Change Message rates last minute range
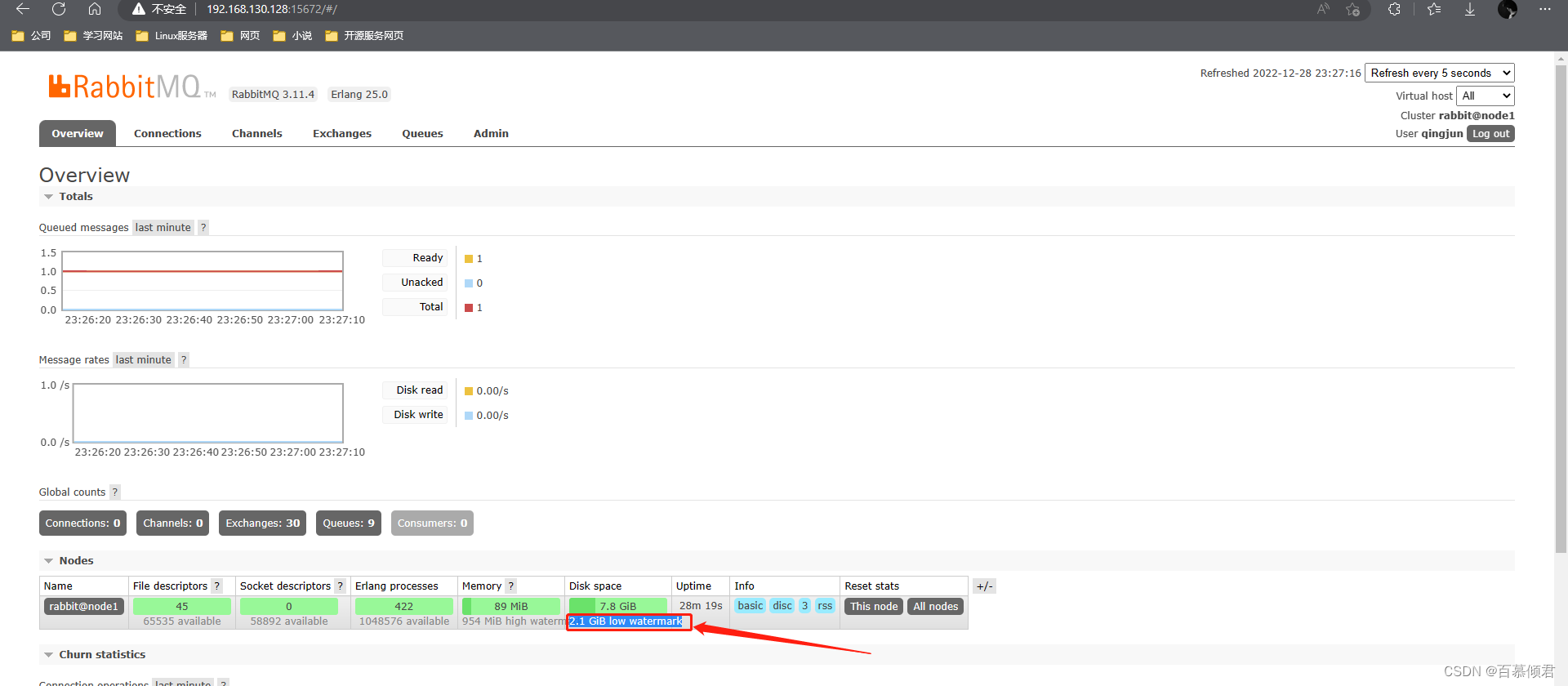 click(x=143, y=360)
